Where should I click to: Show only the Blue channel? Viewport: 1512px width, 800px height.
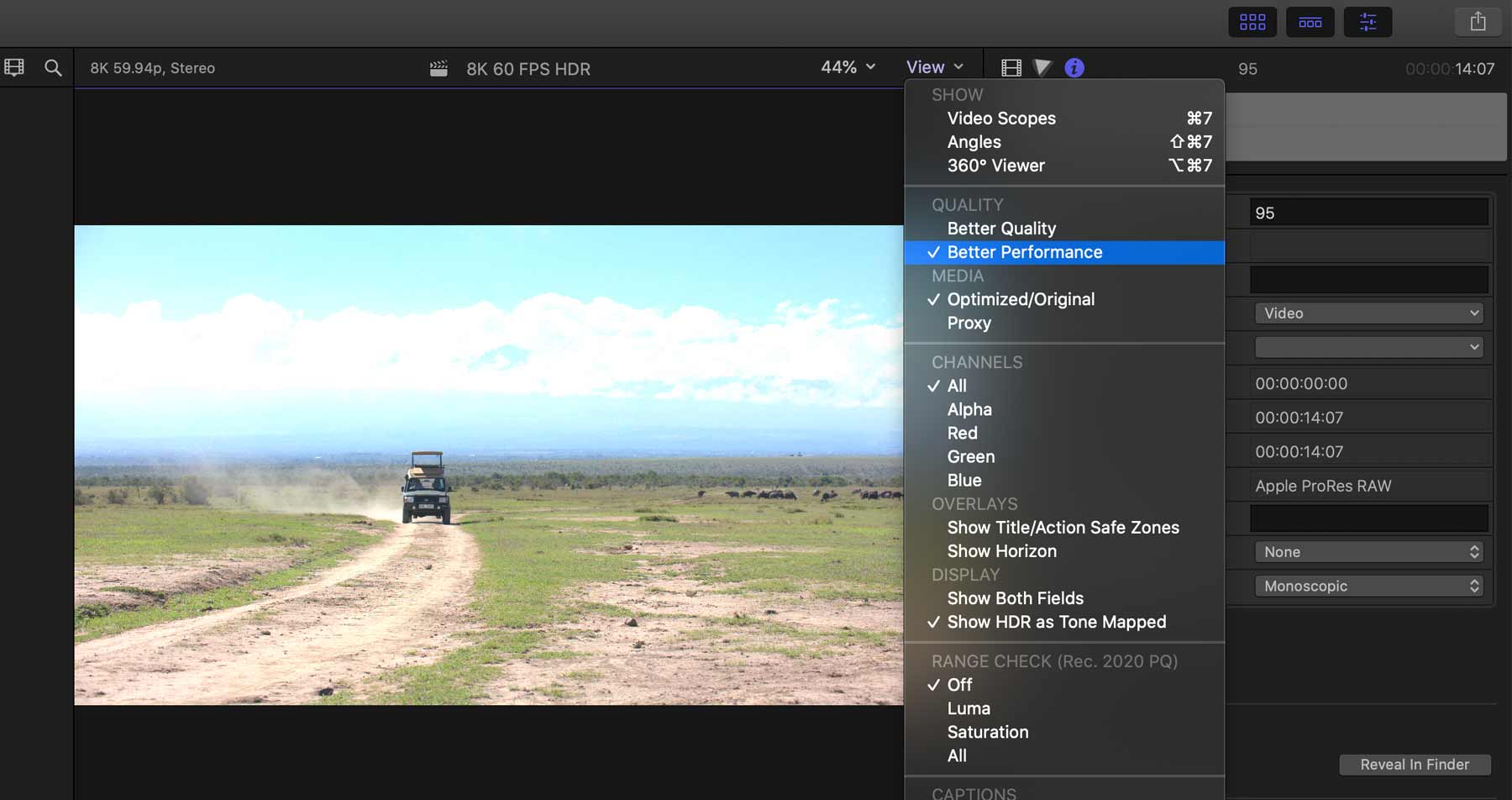pos(1064,480)
